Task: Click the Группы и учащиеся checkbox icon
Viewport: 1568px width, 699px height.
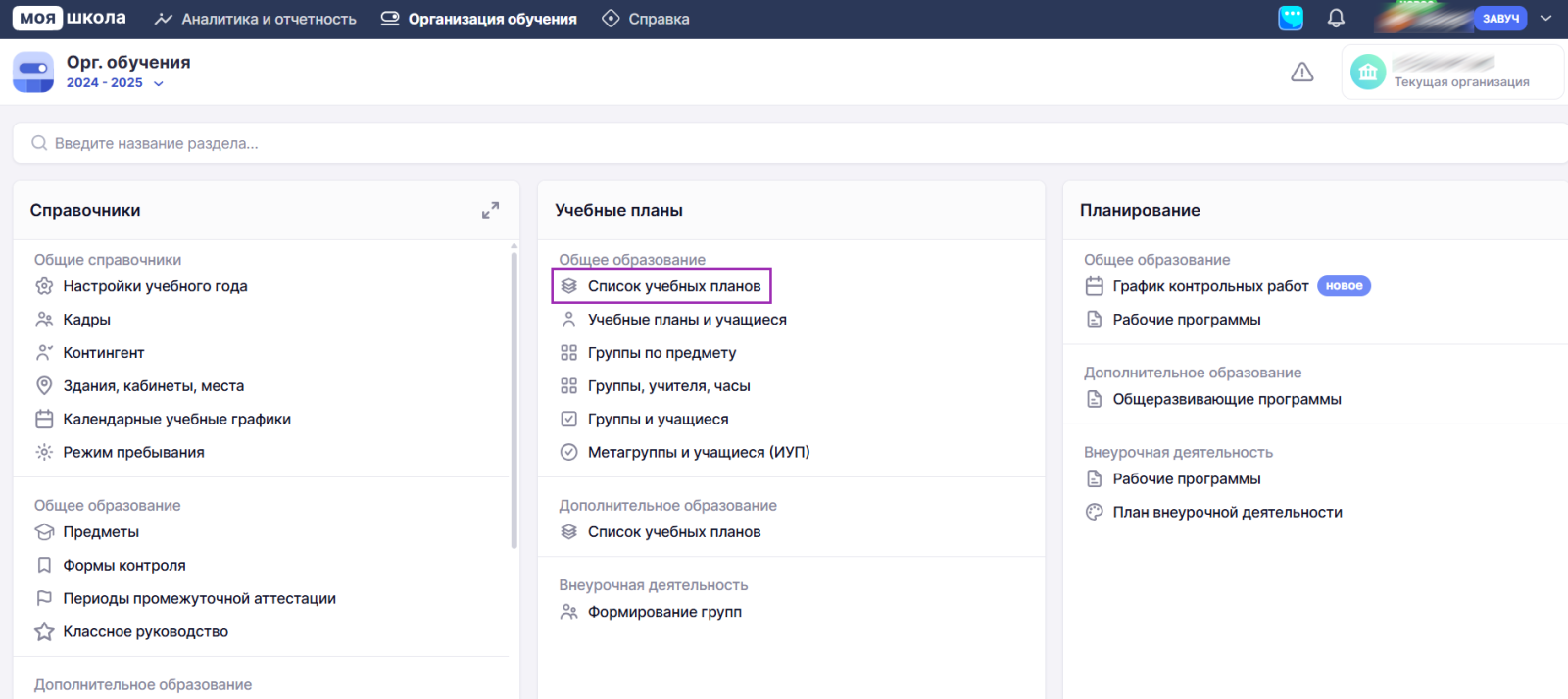Action: click(x=568, y=420)
